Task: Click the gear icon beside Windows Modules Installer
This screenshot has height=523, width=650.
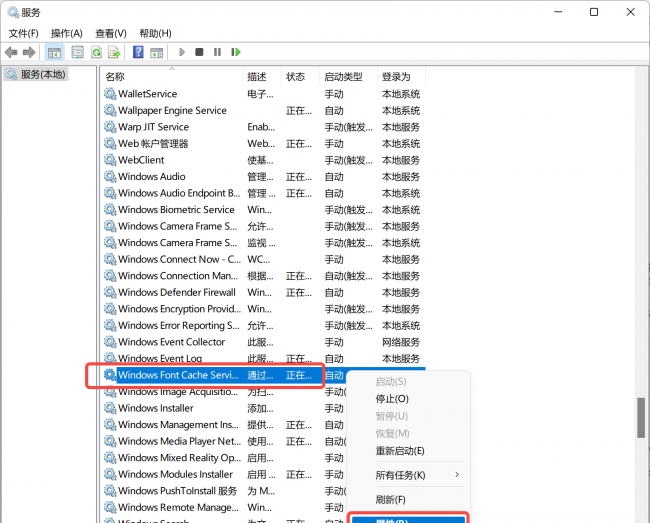Action: pyautogui.click(x=110, y=474)
